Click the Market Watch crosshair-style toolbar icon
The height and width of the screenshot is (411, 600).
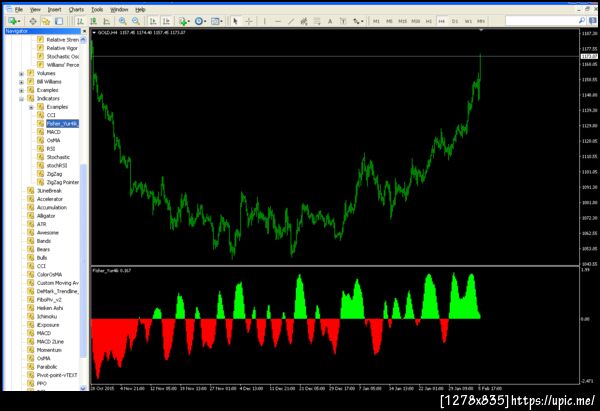tap(33, 21)
